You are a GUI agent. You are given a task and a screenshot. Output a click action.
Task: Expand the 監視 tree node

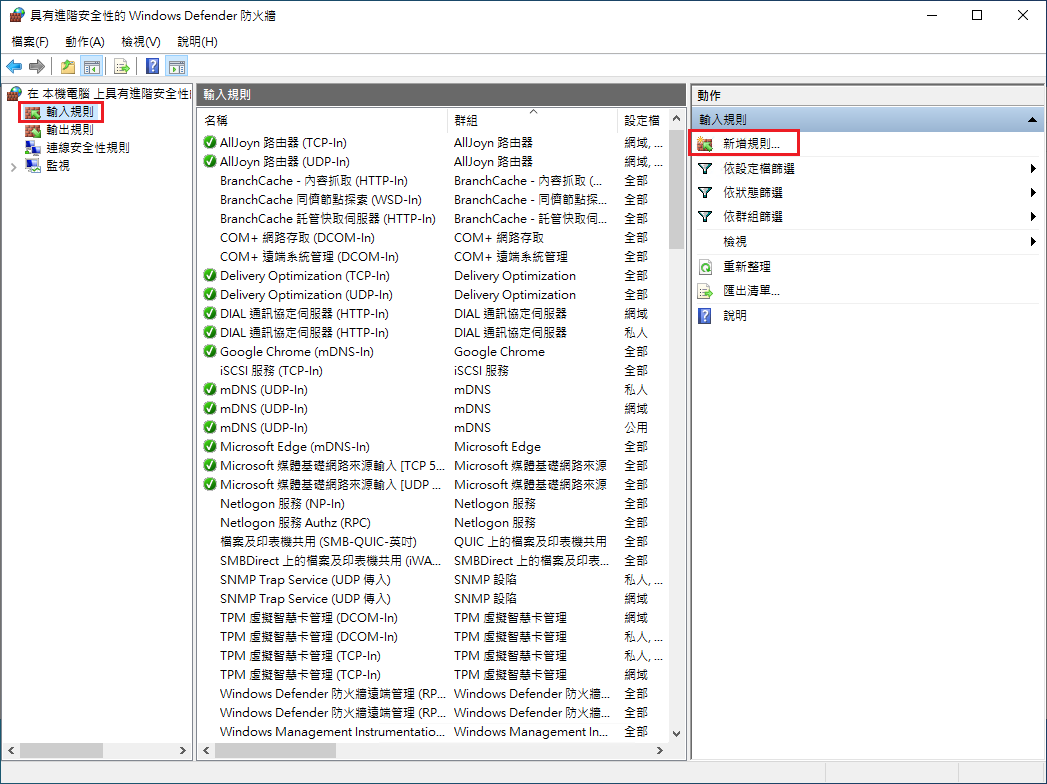[13, 167]
